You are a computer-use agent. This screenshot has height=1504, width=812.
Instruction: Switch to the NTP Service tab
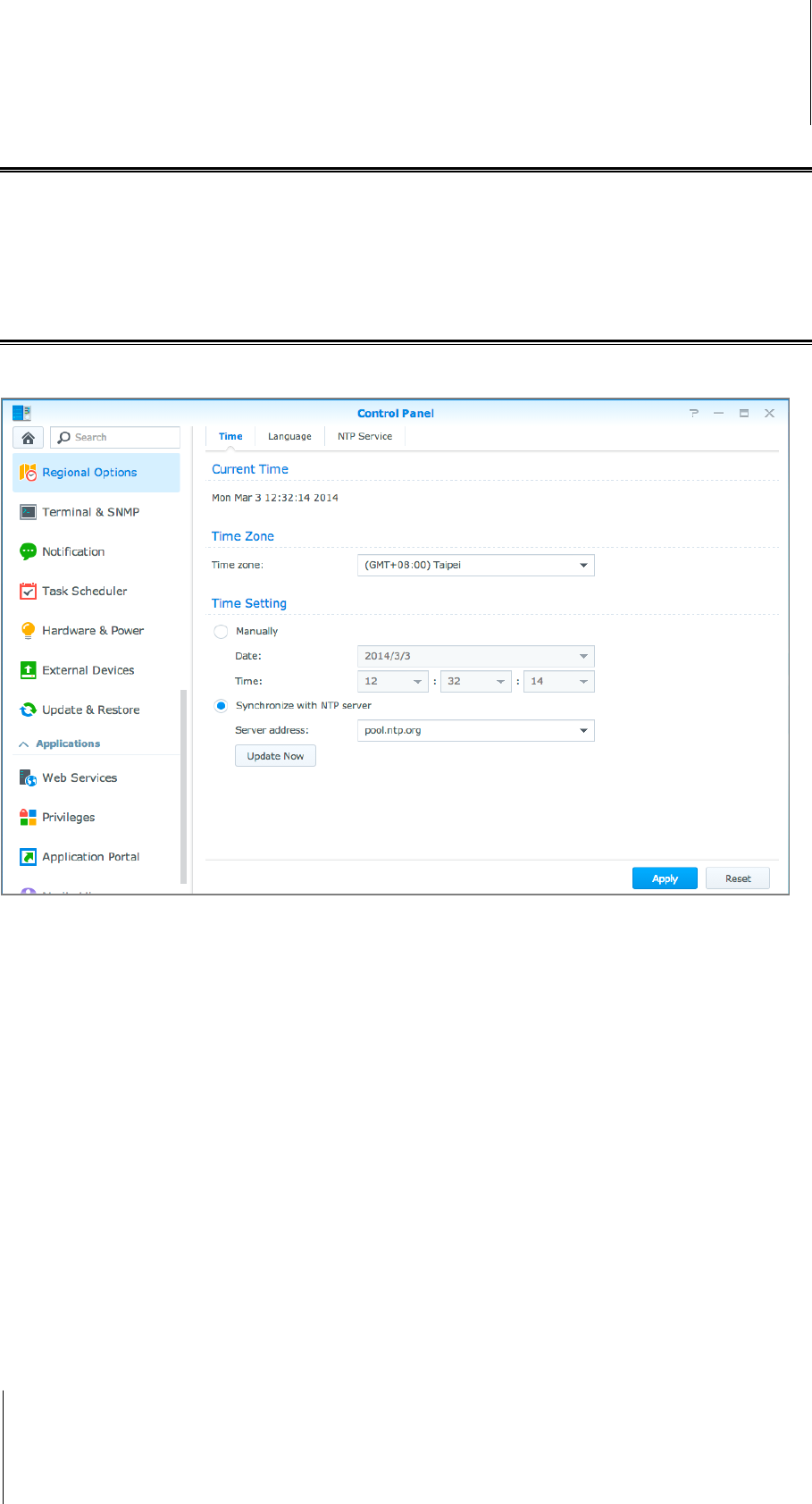[x=364, y=437]
